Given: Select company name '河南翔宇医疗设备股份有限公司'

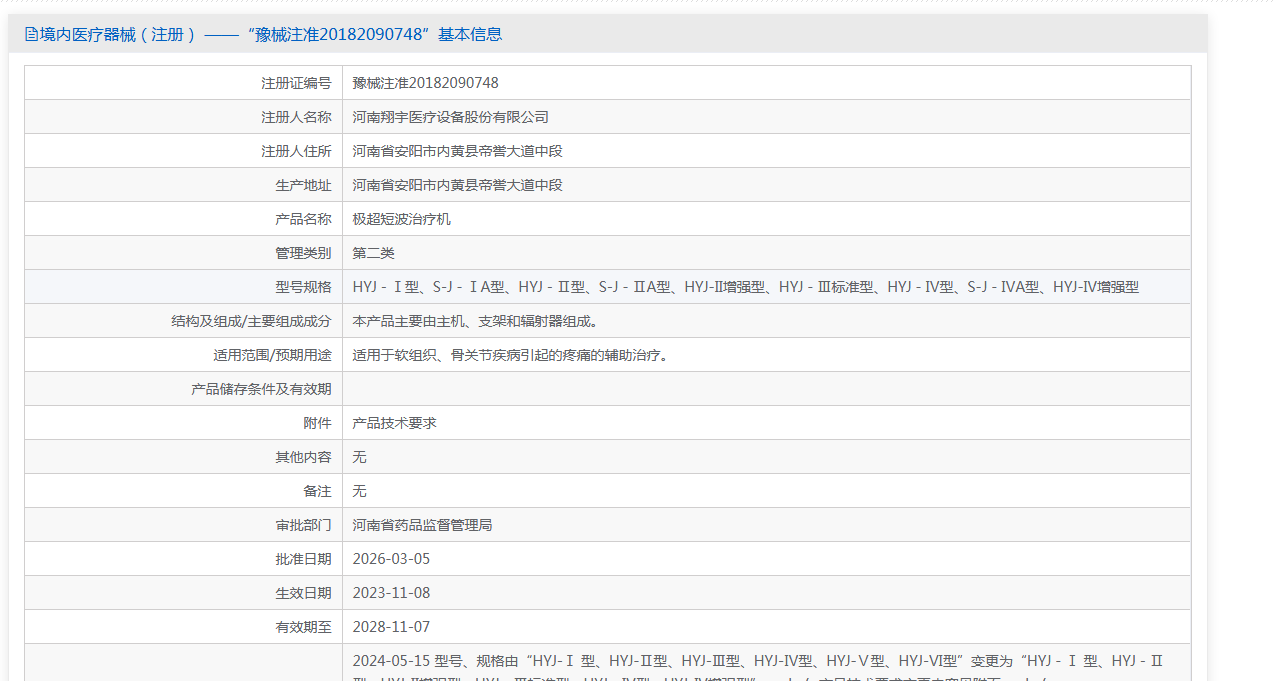Looking at the screenshot, I should (451, 117).
